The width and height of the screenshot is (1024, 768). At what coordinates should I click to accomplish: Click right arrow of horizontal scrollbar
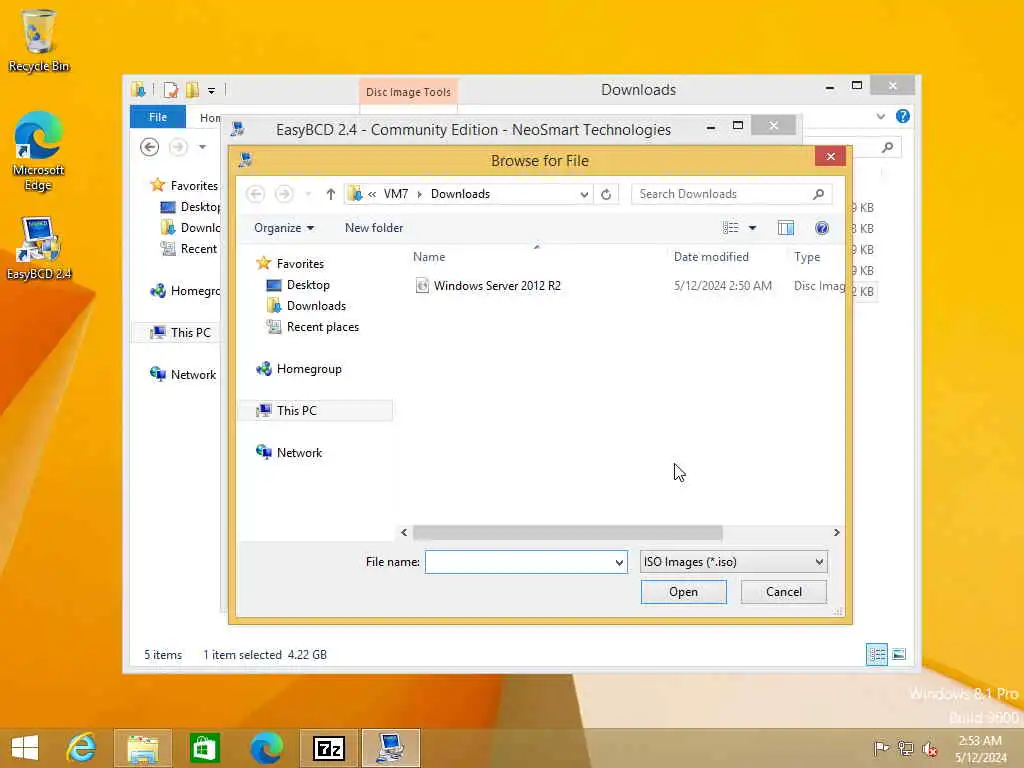[837, 533]
